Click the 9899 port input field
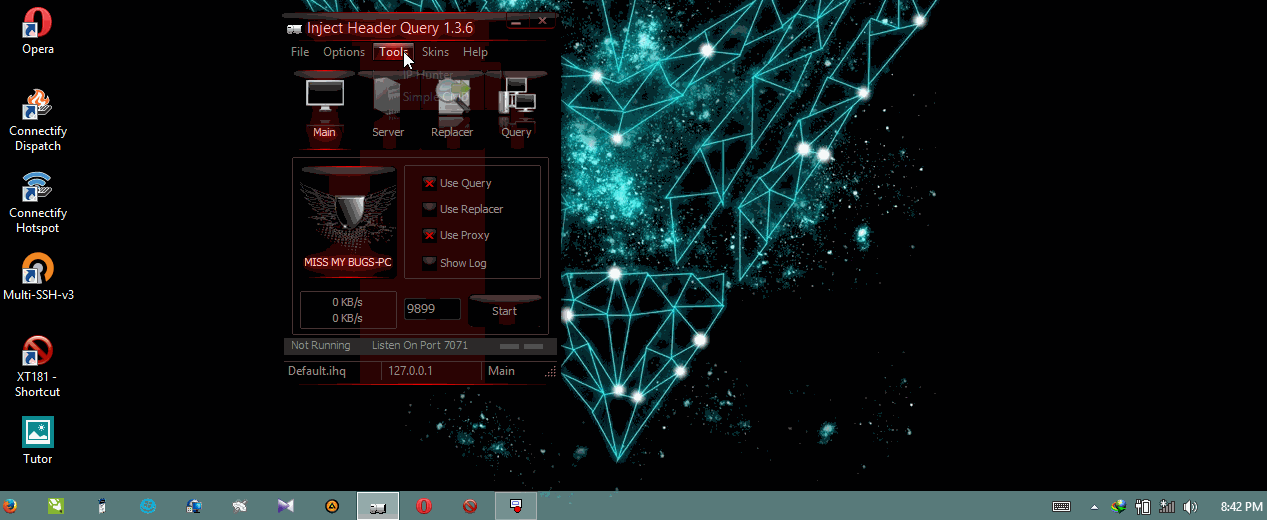This screenshot has height=520, width=1267. [x=432, y=309]
